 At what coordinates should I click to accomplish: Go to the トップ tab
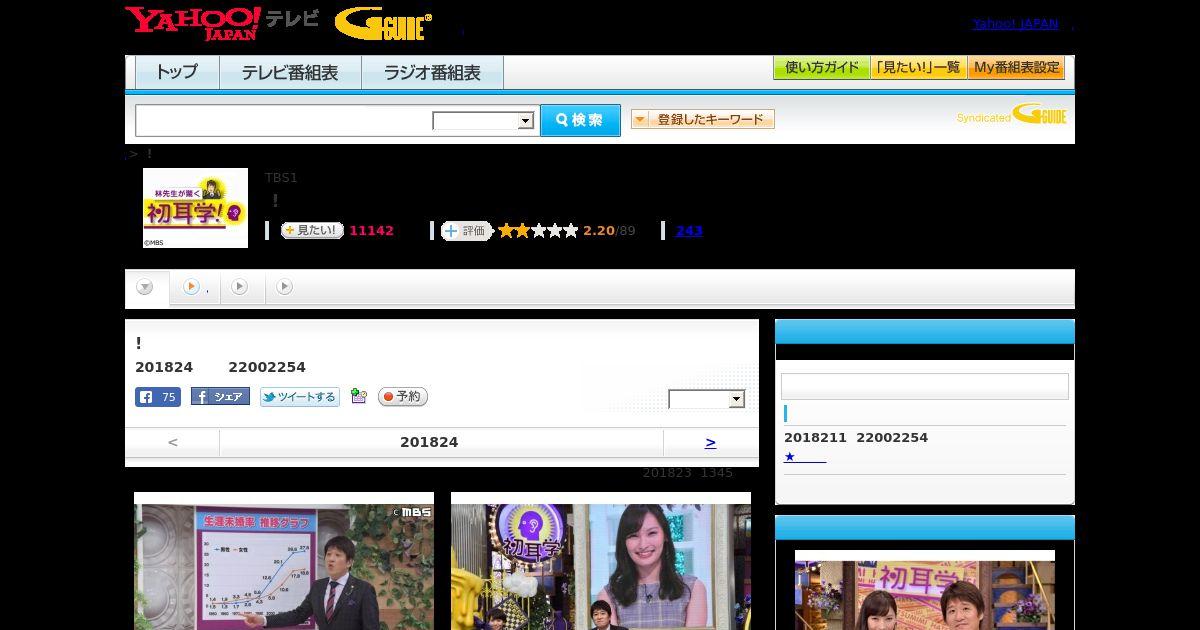176,72
